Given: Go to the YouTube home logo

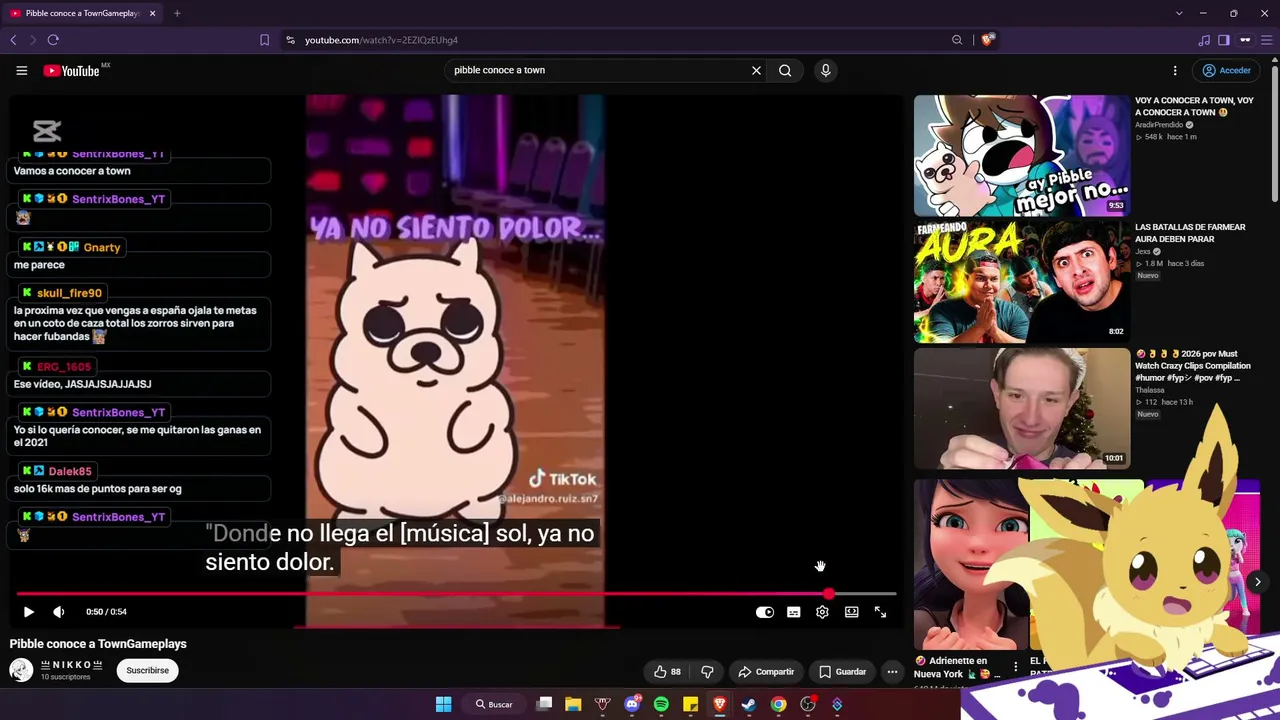Looking at the screenshot, I should pyautogui.click(x=72, y=71).
